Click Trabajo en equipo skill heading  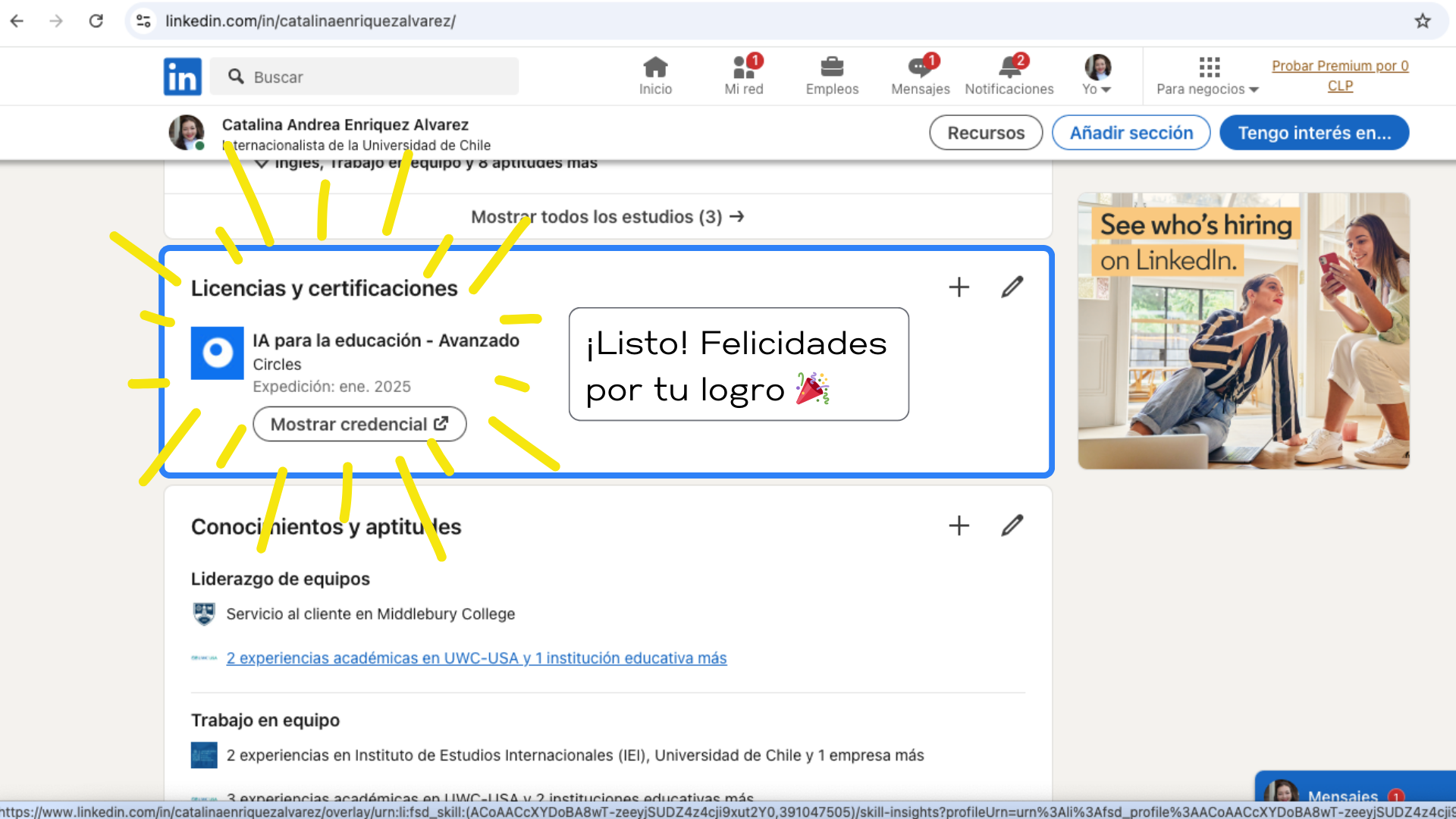pyautogui.click(x=265, y=720)
